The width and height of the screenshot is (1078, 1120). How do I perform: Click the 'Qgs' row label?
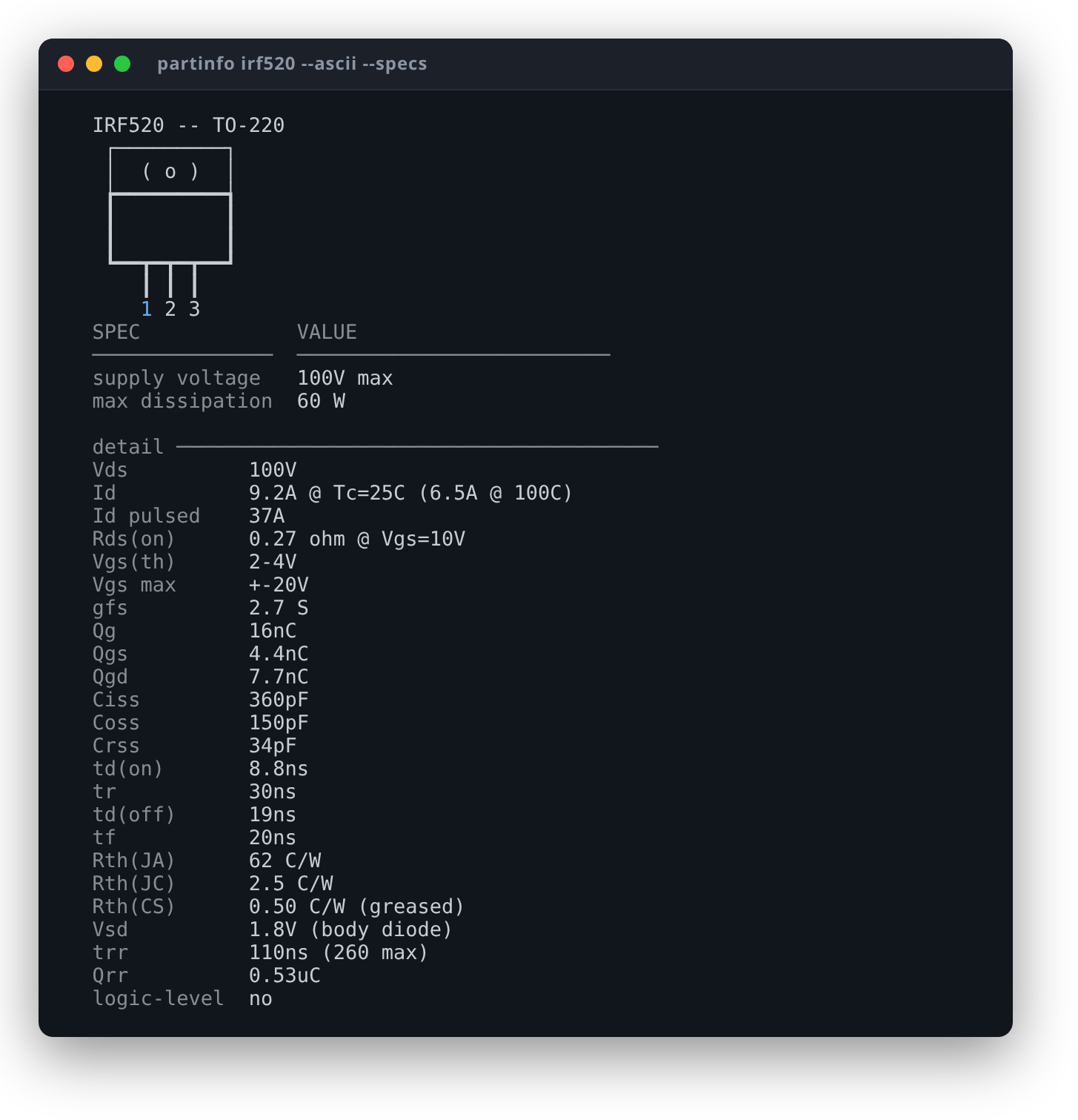click(110, 655)
